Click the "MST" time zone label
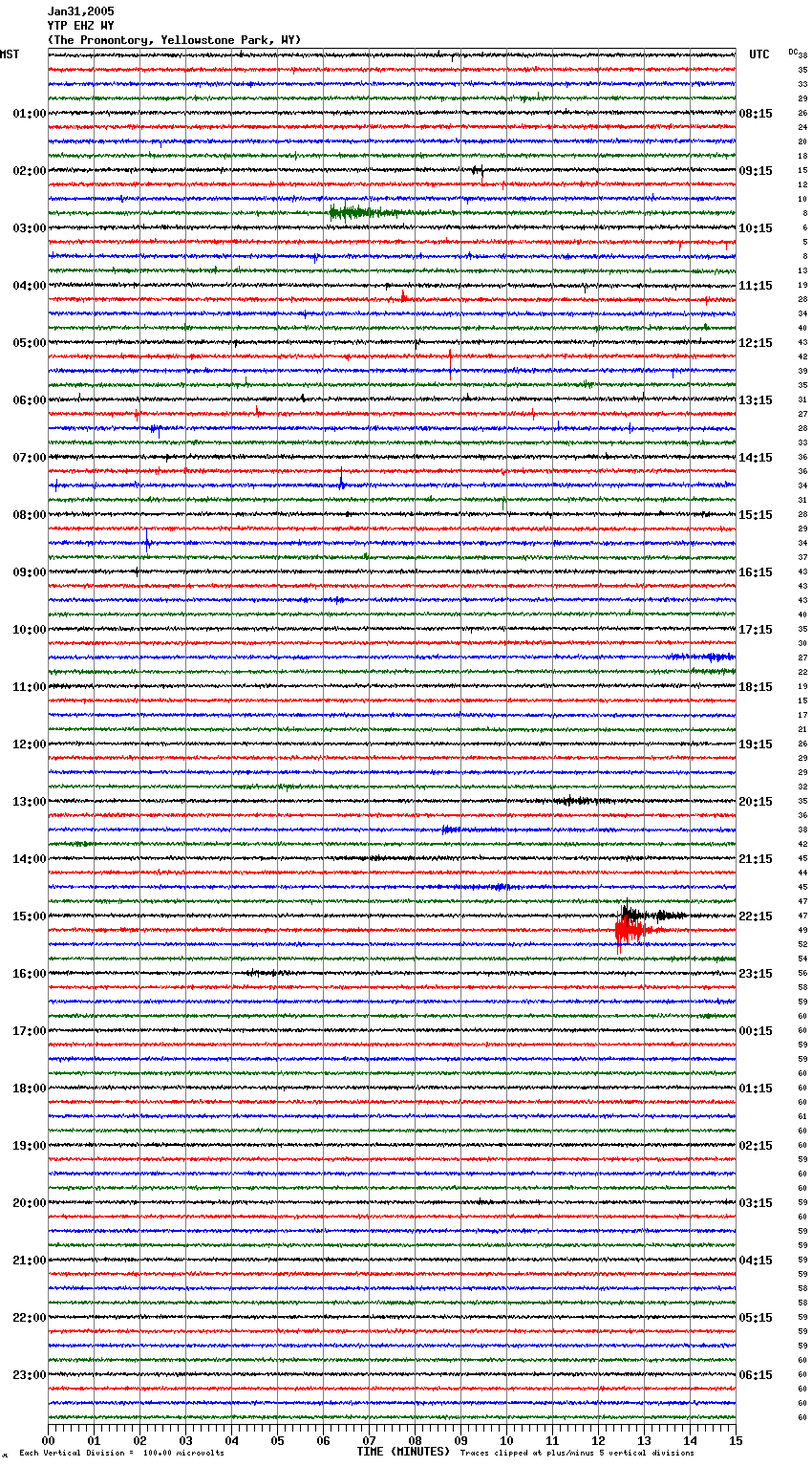 pyautogui.click(x=10, y=54)
